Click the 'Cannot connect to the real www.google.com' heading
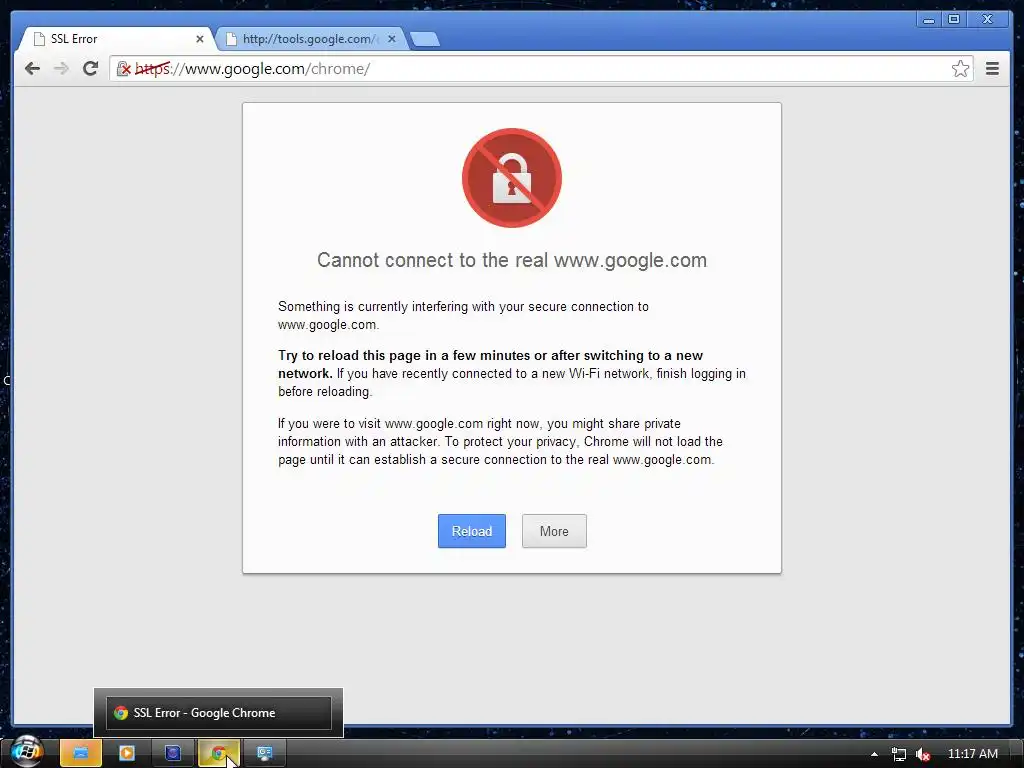The height and width of the screenshot is (768, 1024). pyautogui.click(x=512, y=260)
